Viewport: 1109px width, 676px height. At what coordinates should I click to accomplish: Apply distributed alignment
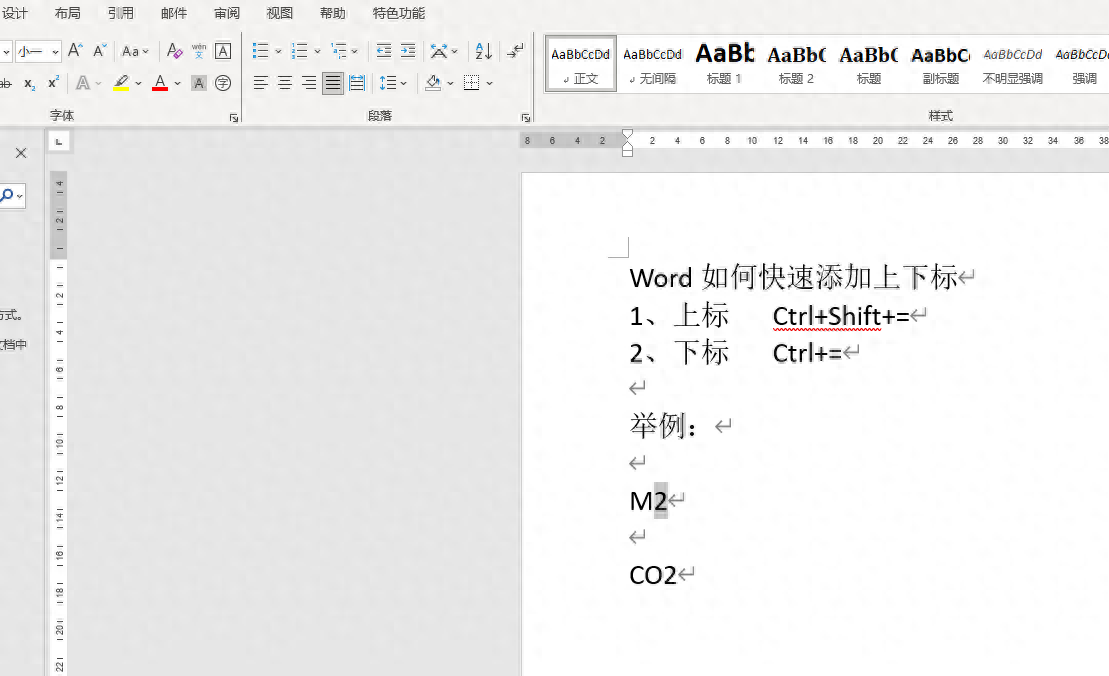tap(357, 83)
